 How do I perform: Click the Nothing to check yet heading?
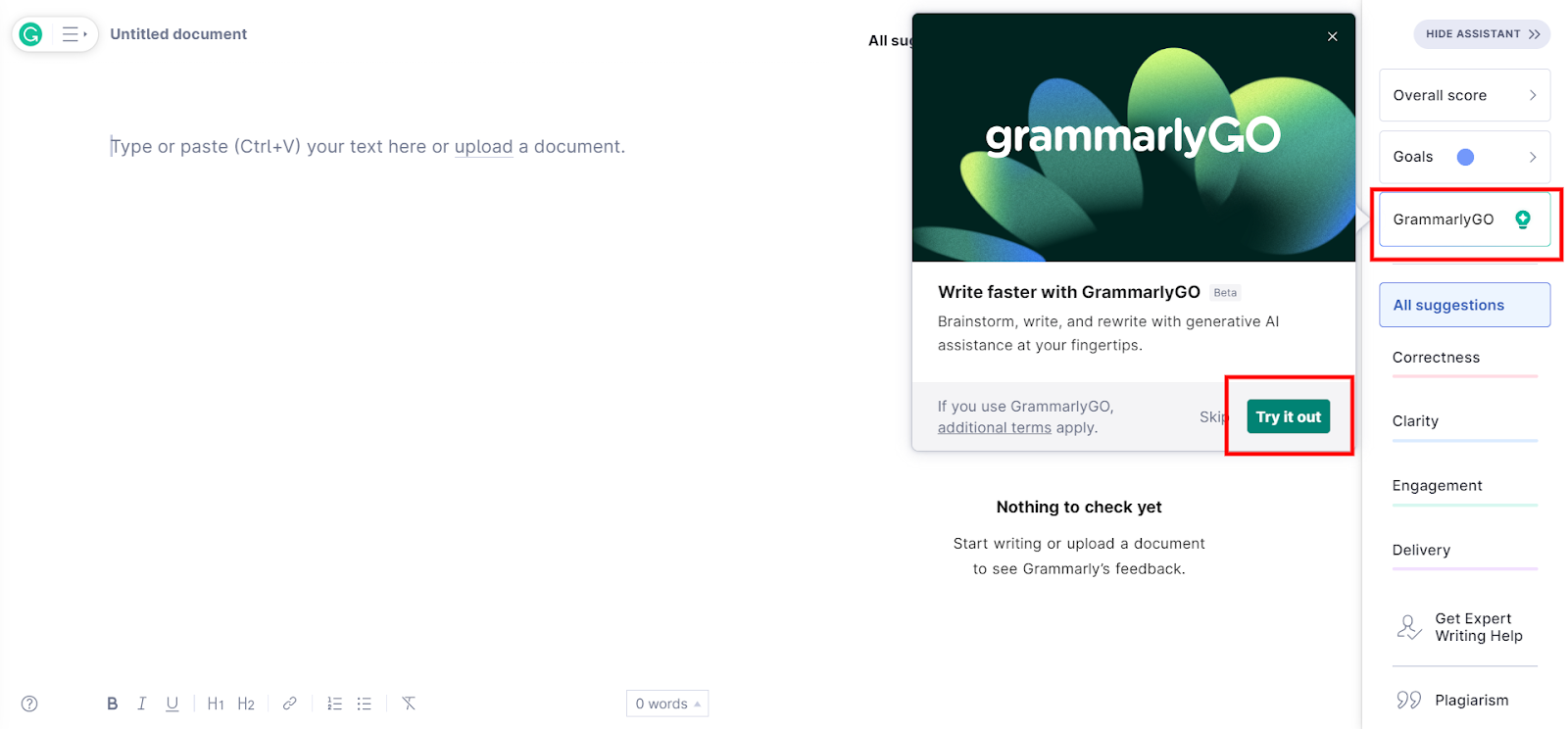point(1079,507)
